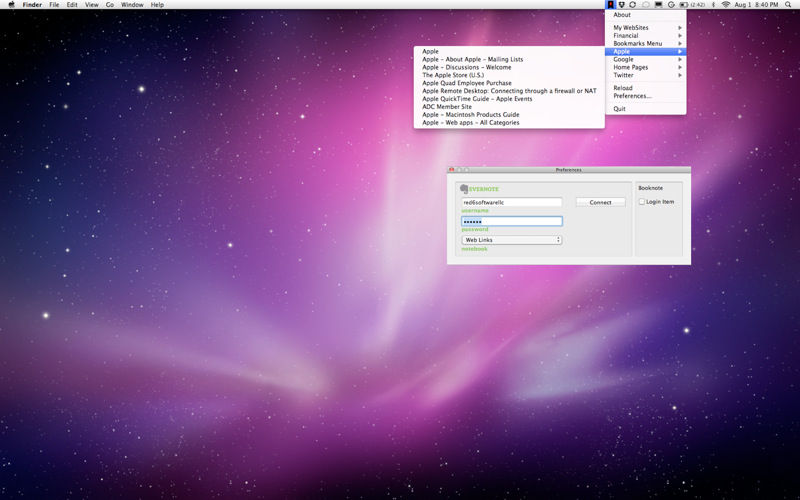
Task: Open the Web Links notebook dropdown
Action: [x=511, y=240]
